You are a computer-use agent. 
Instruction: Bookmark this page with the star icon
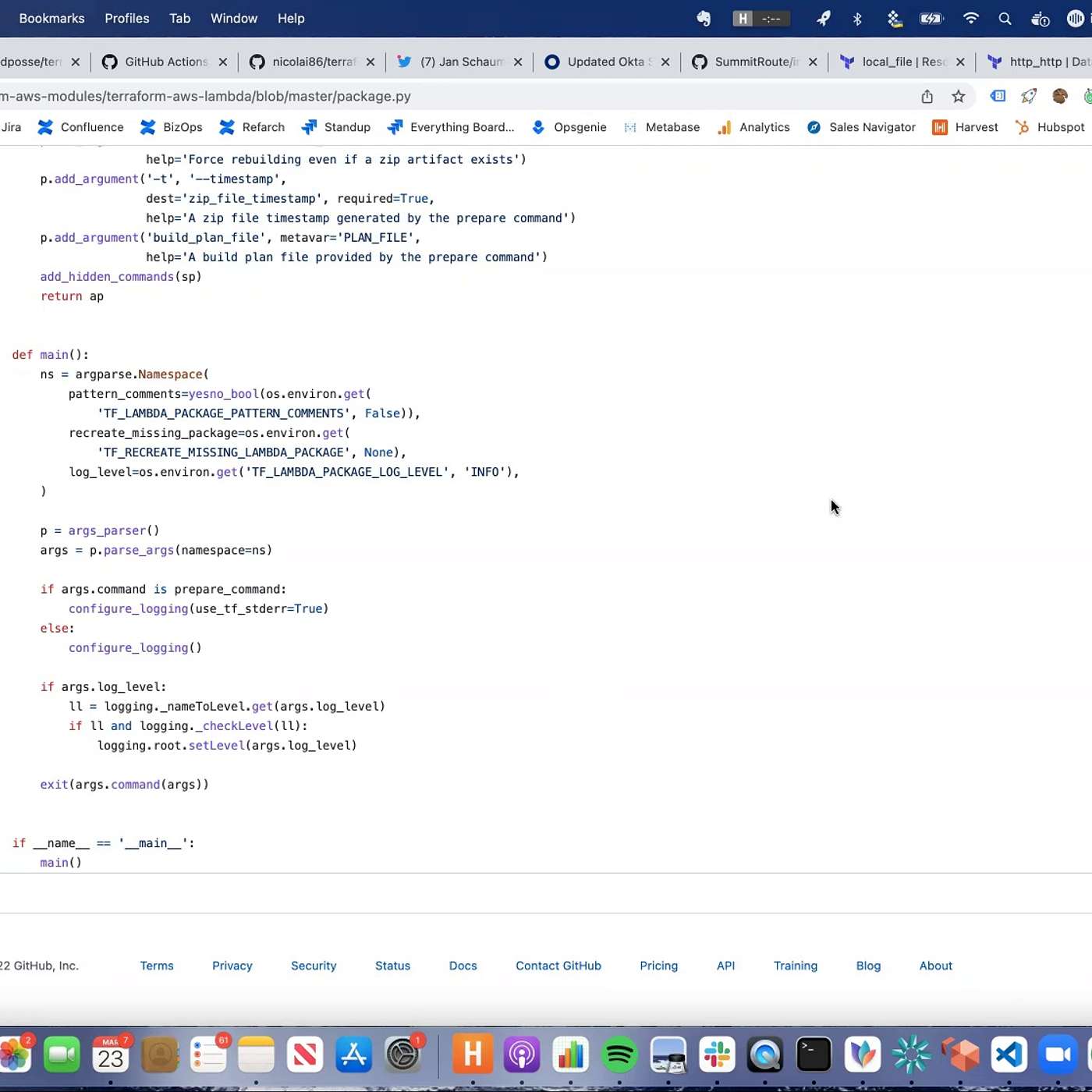pos(959,96)
